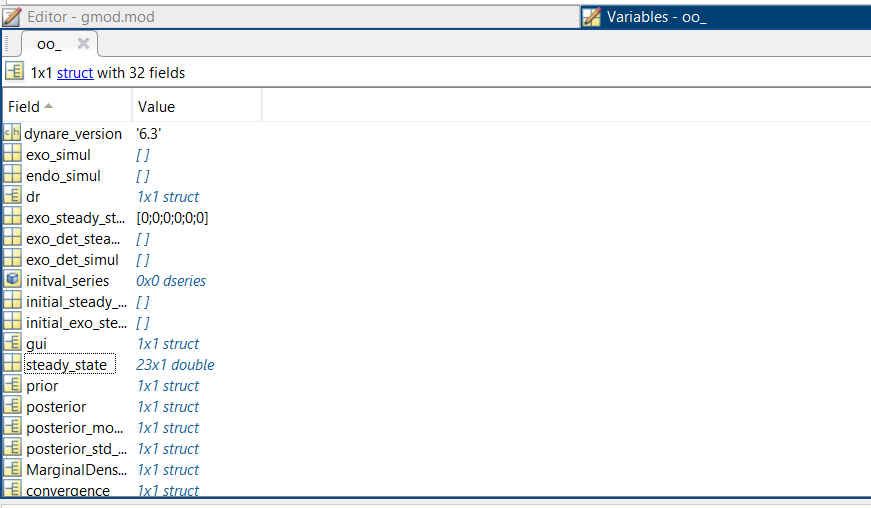This screenshot has width=871, height=508.
Task: Select the posterior_std_... field name
Action: click(76, 449)
